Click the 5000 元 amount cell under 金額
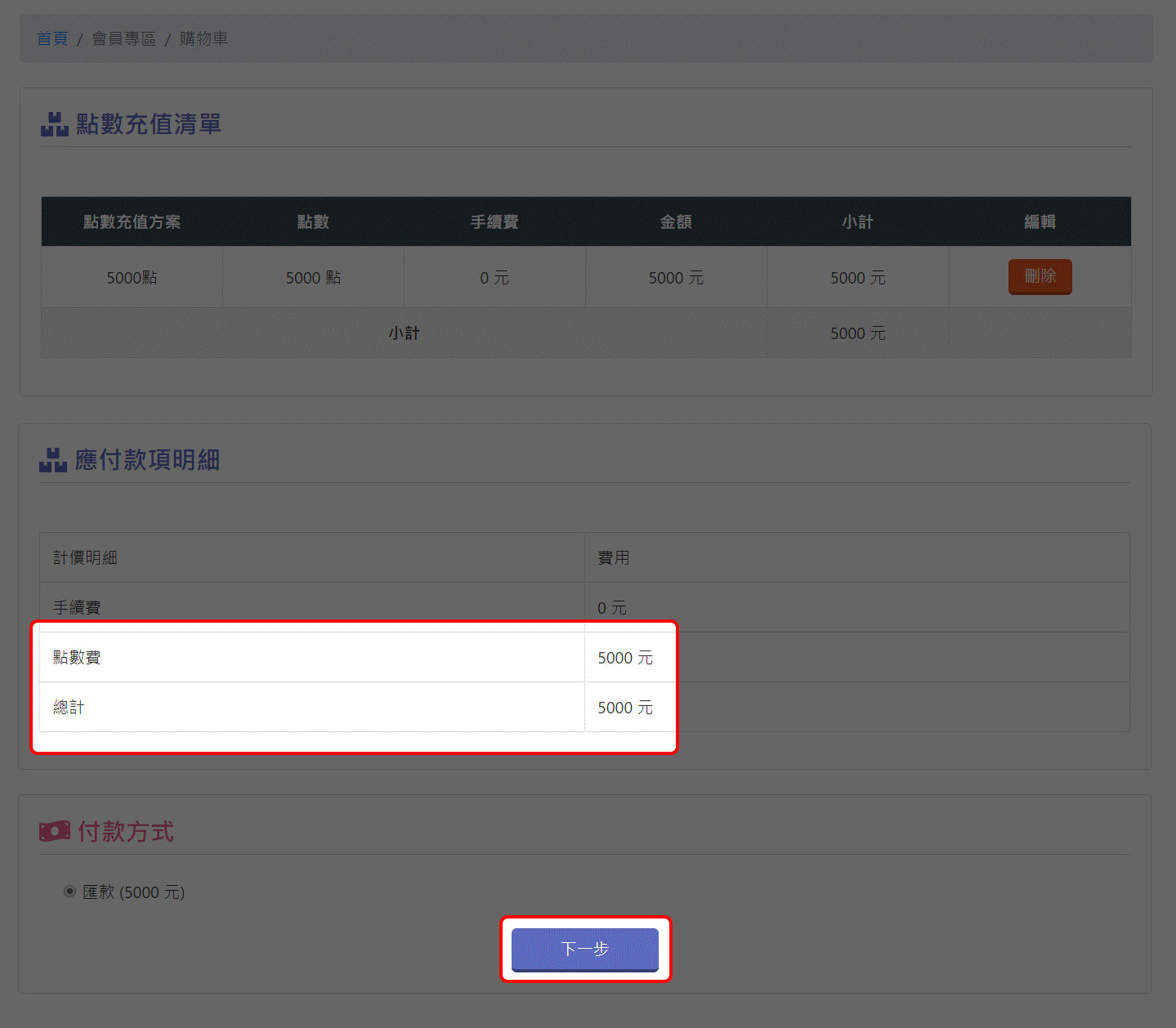 [x=676, y=277]
